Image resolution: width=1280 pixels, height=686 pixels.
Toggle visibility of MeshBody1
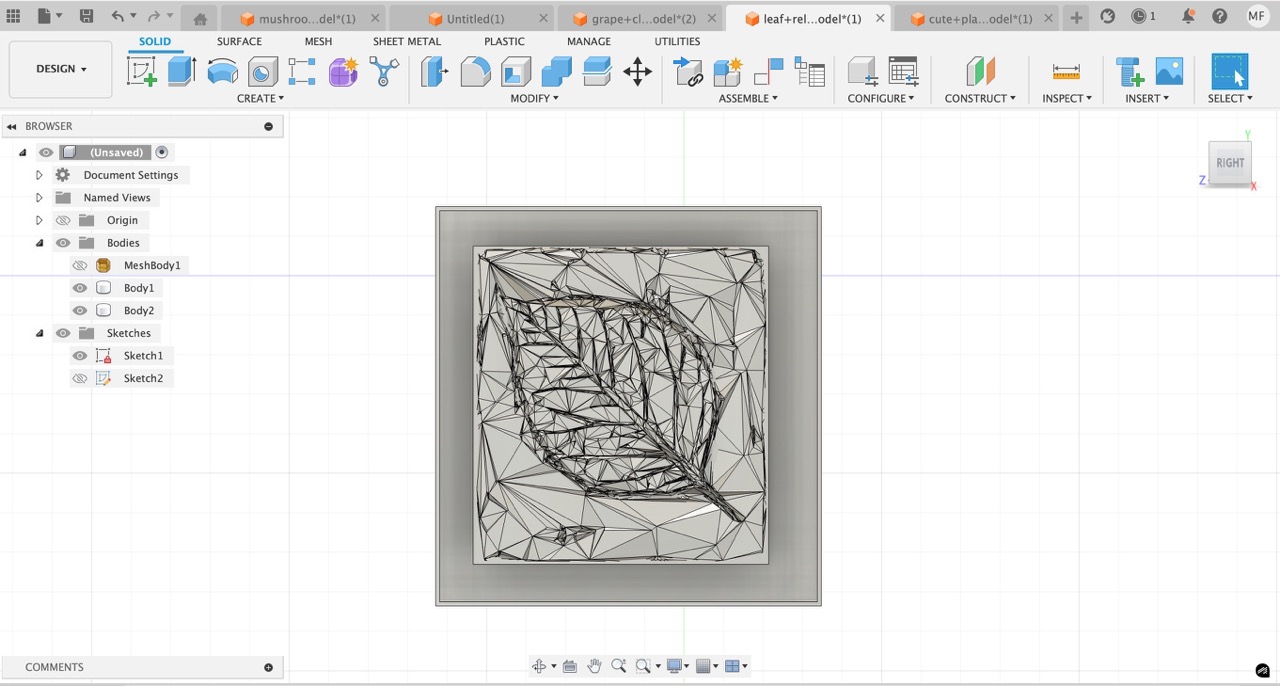click(x=80, y=265)
